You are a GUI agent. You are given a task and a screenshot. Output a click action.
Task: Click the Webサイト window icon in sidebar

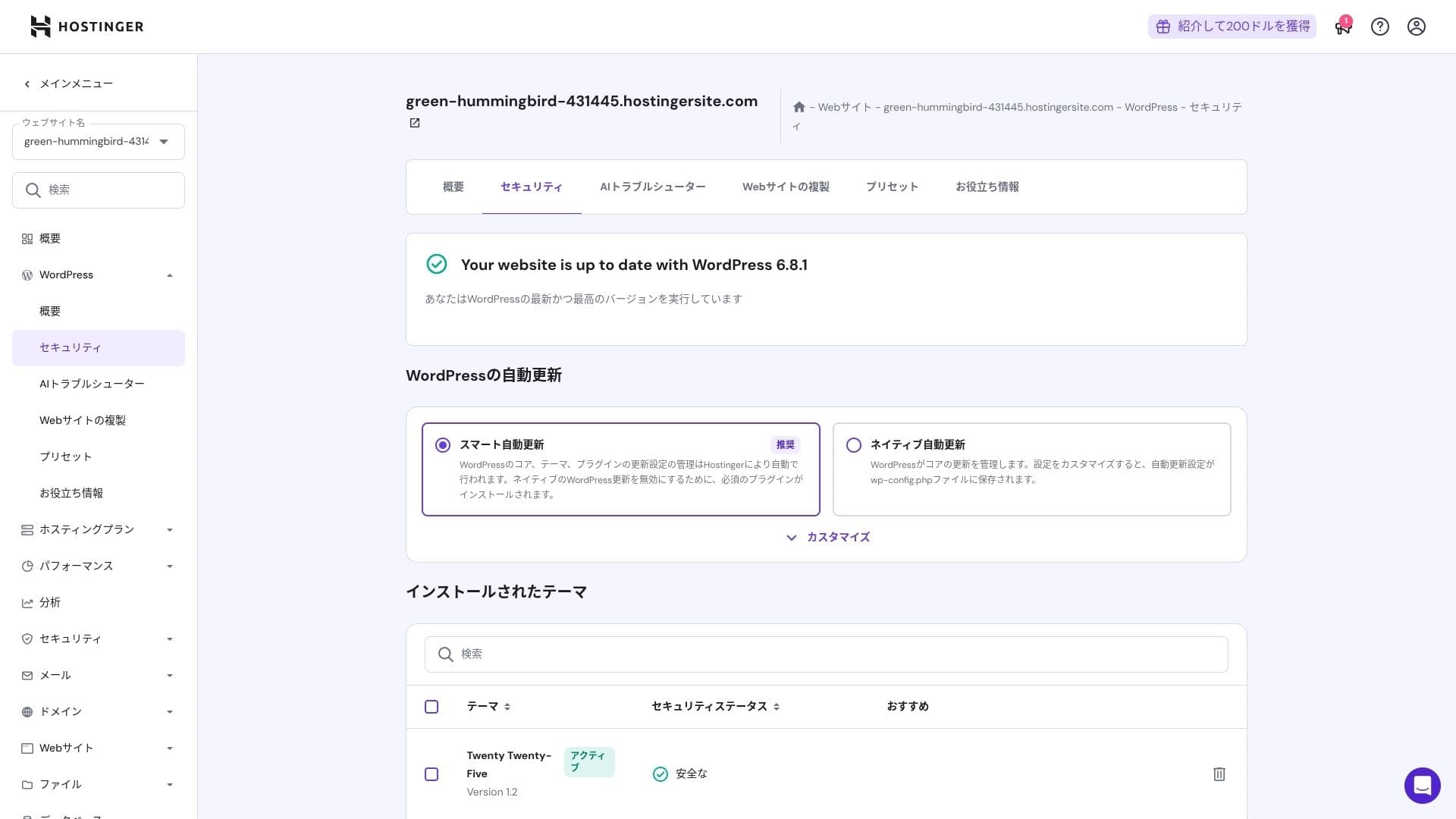(x=27, y=748)
